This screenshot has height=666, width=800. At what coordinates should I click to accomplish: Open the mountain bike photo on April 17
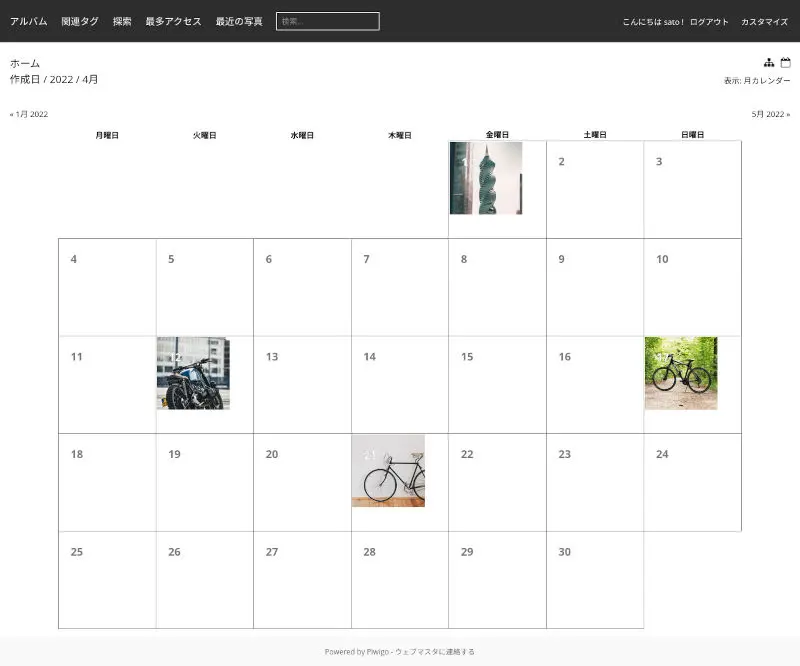(x=681, y=373)
